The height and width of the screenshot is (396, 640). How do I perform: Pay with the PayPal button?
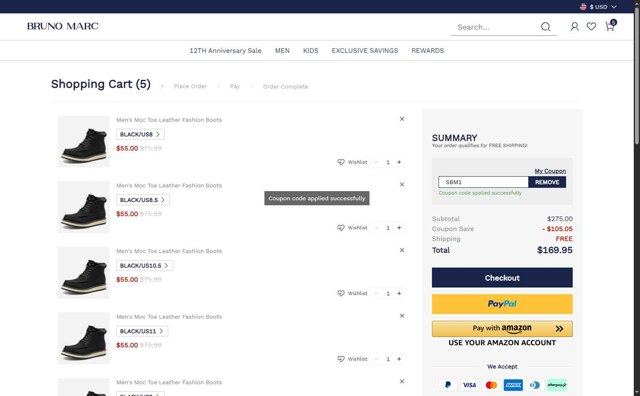[x=502, y=304]
